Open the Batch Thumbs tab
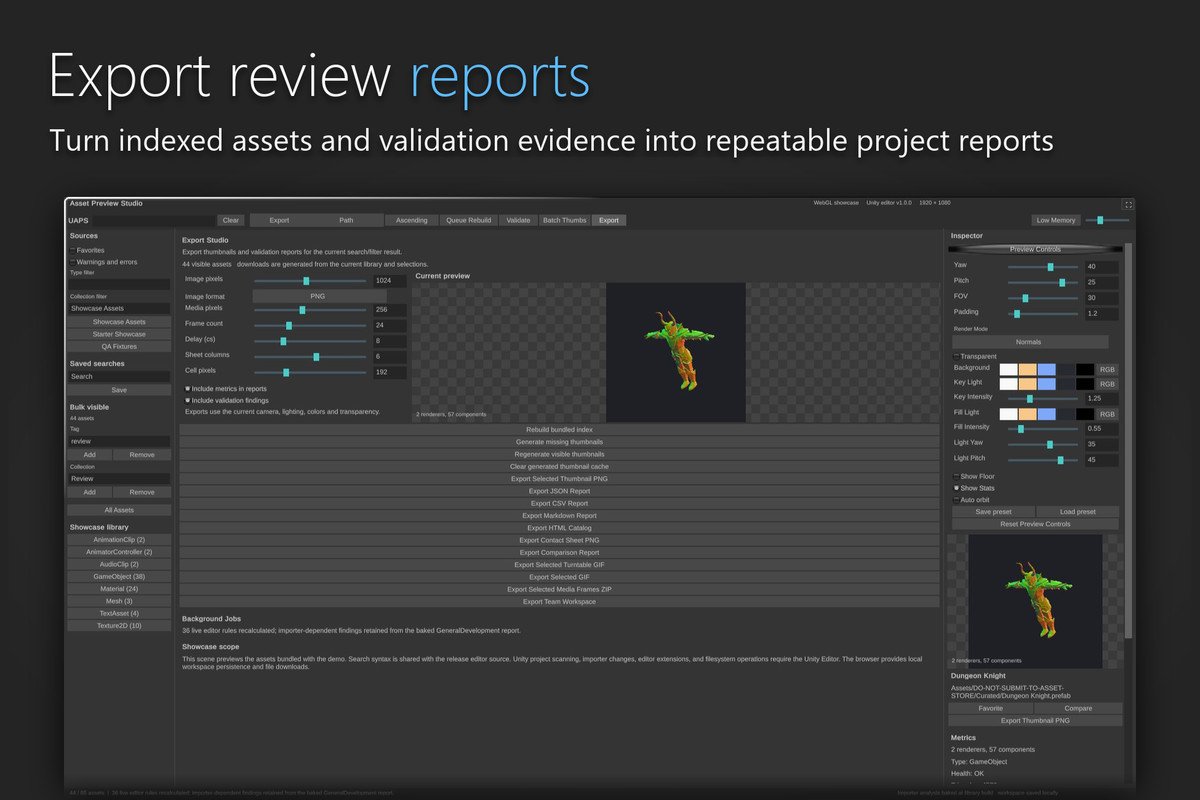Image resolution: width=1200 pixels, height=800 pixels. 565,220
